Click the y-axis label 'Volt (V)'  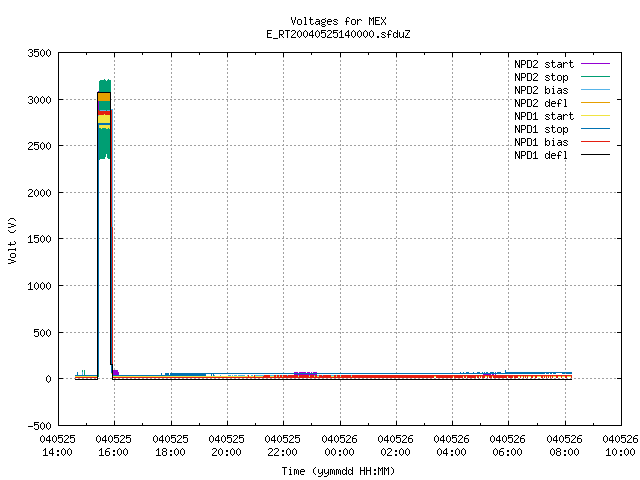(12, 240)
